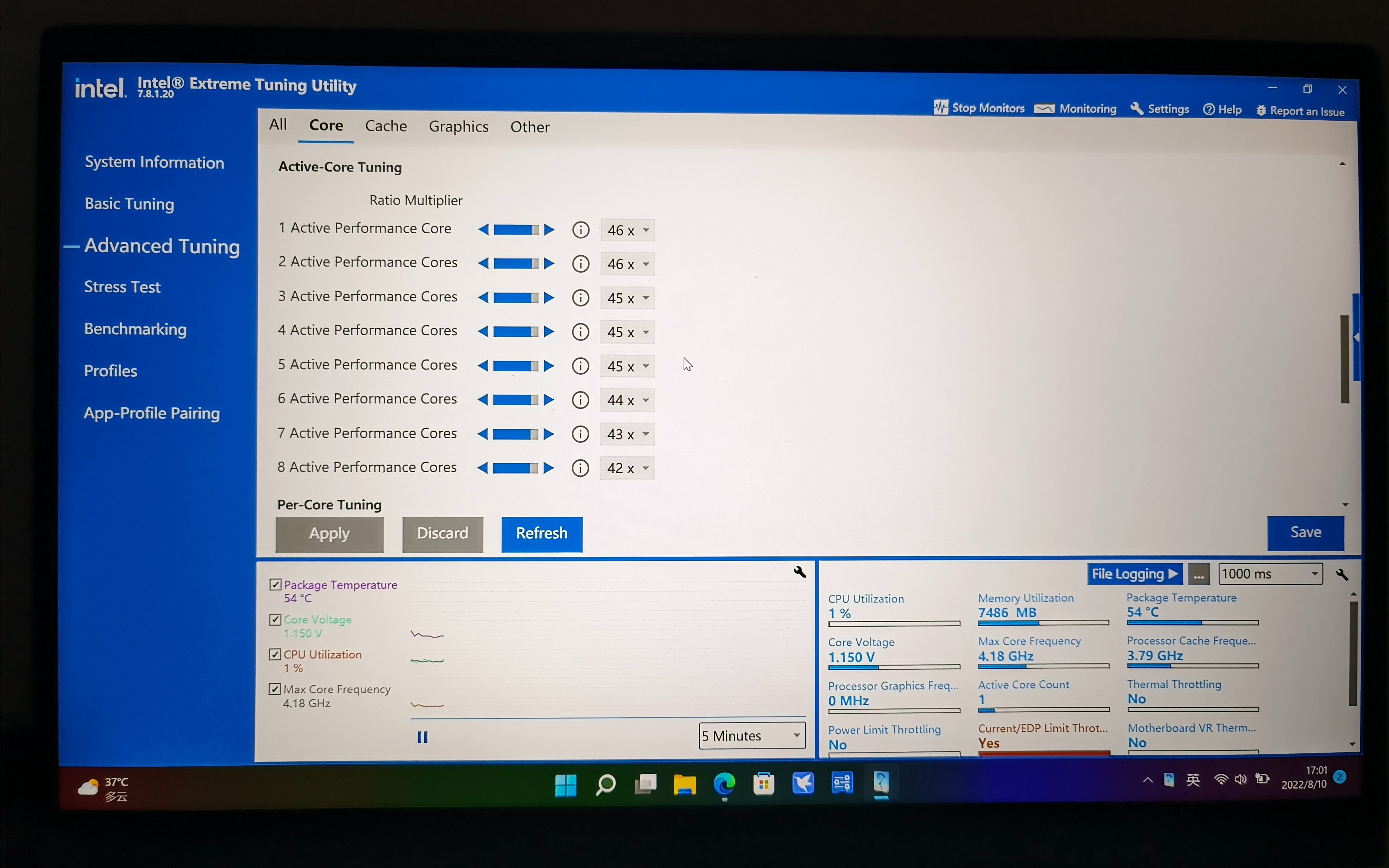Open 42 x dropdown for 8 Active Cores
The height and width of the screenshot is (868, 1389).
click(x=627, y=468)
